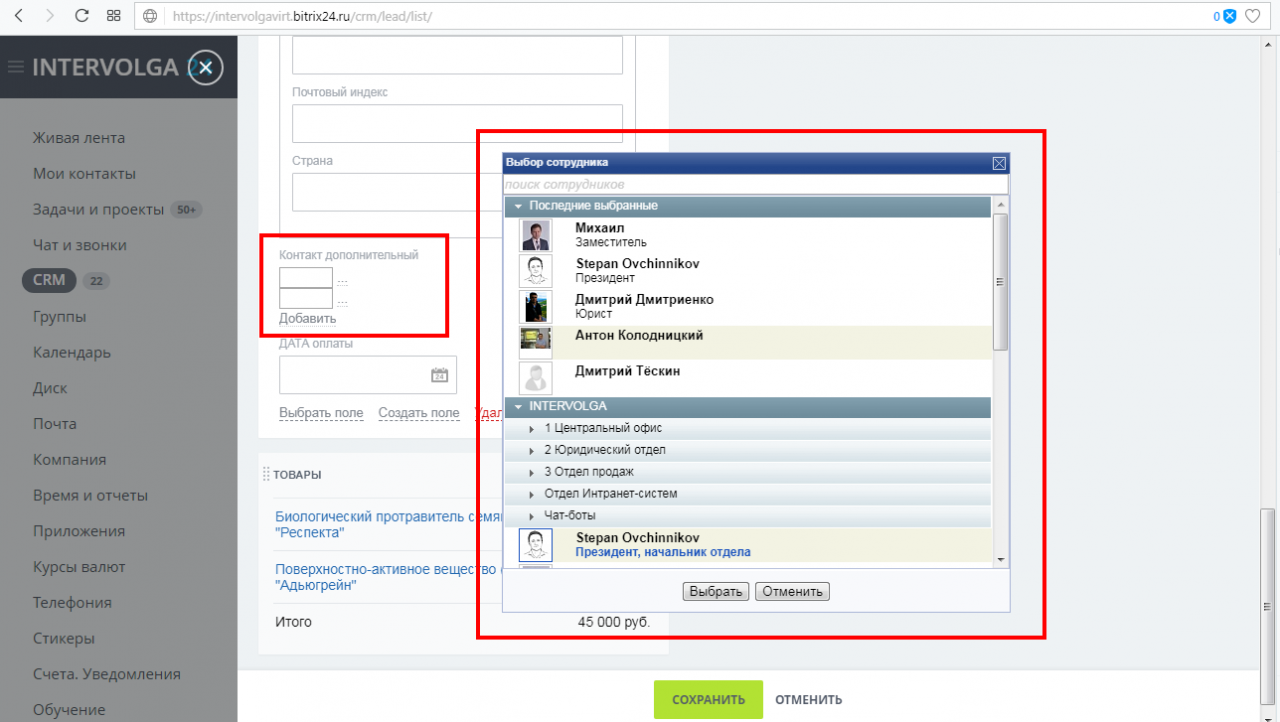Click the ellipsis next to second contact box
The image size is (1280, 722).
(342, 300)
